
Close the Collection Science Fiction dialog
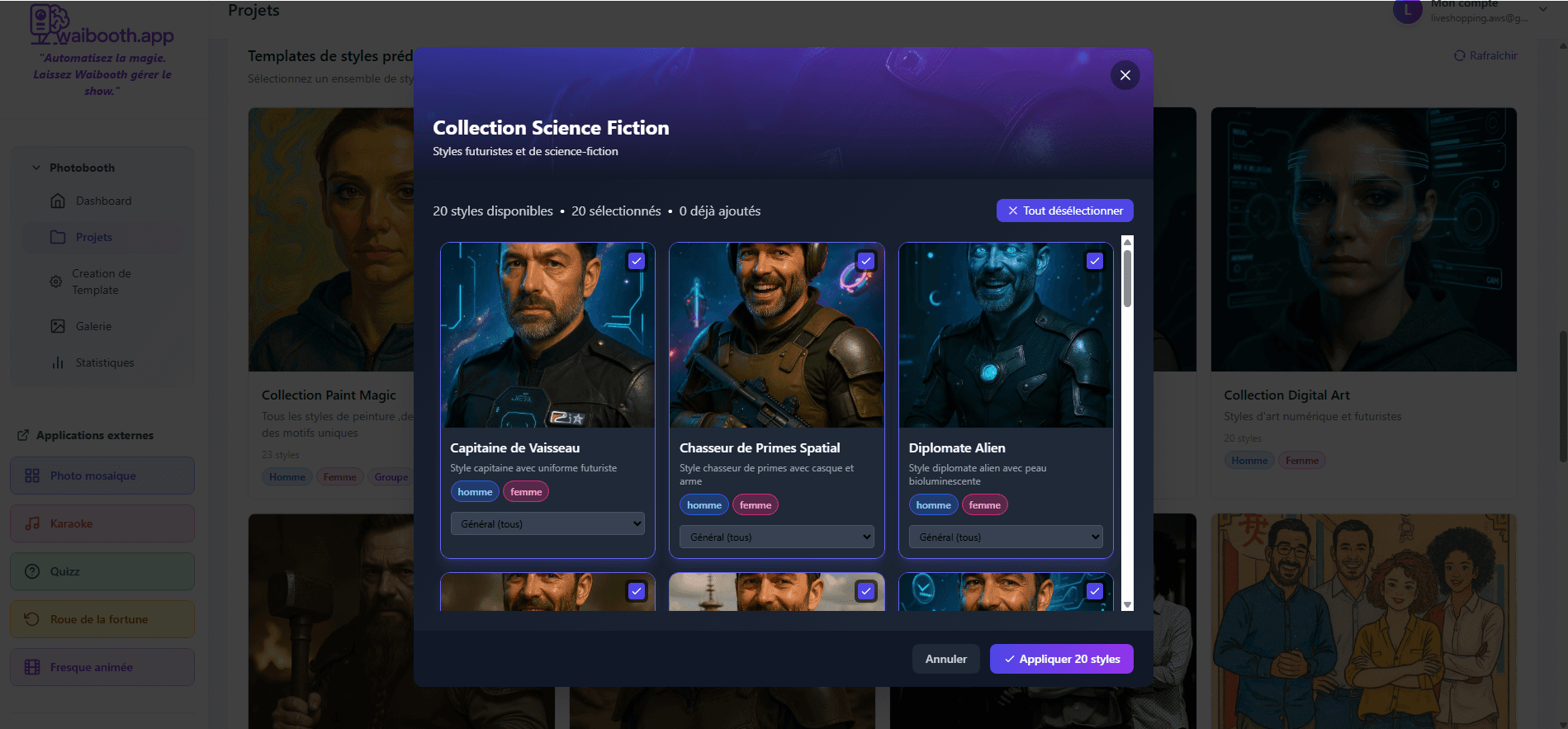point(1125,75)
